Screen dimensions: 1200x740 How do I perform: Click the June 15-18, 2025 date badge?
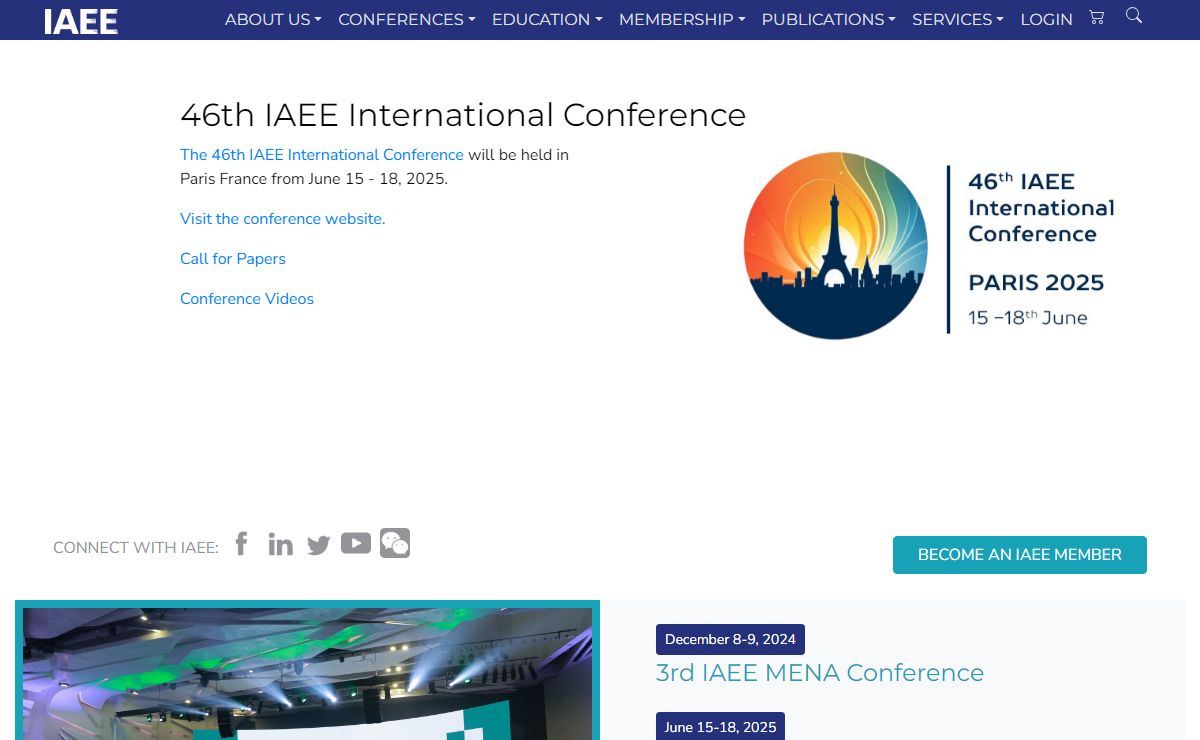click(x=720, y=727)
